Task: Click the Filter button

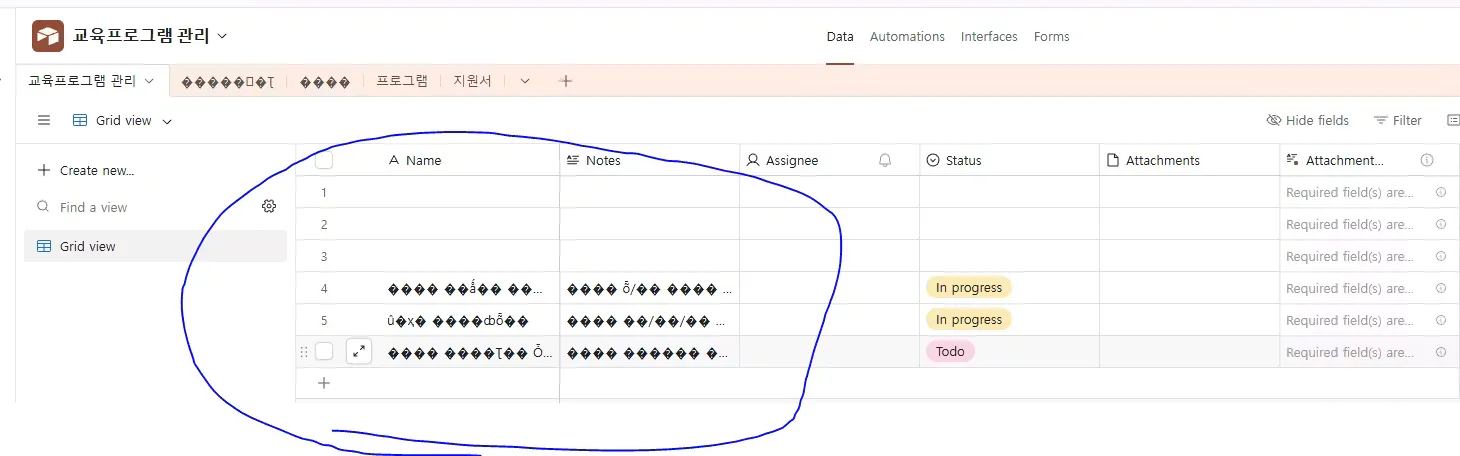Action: 1397,120
